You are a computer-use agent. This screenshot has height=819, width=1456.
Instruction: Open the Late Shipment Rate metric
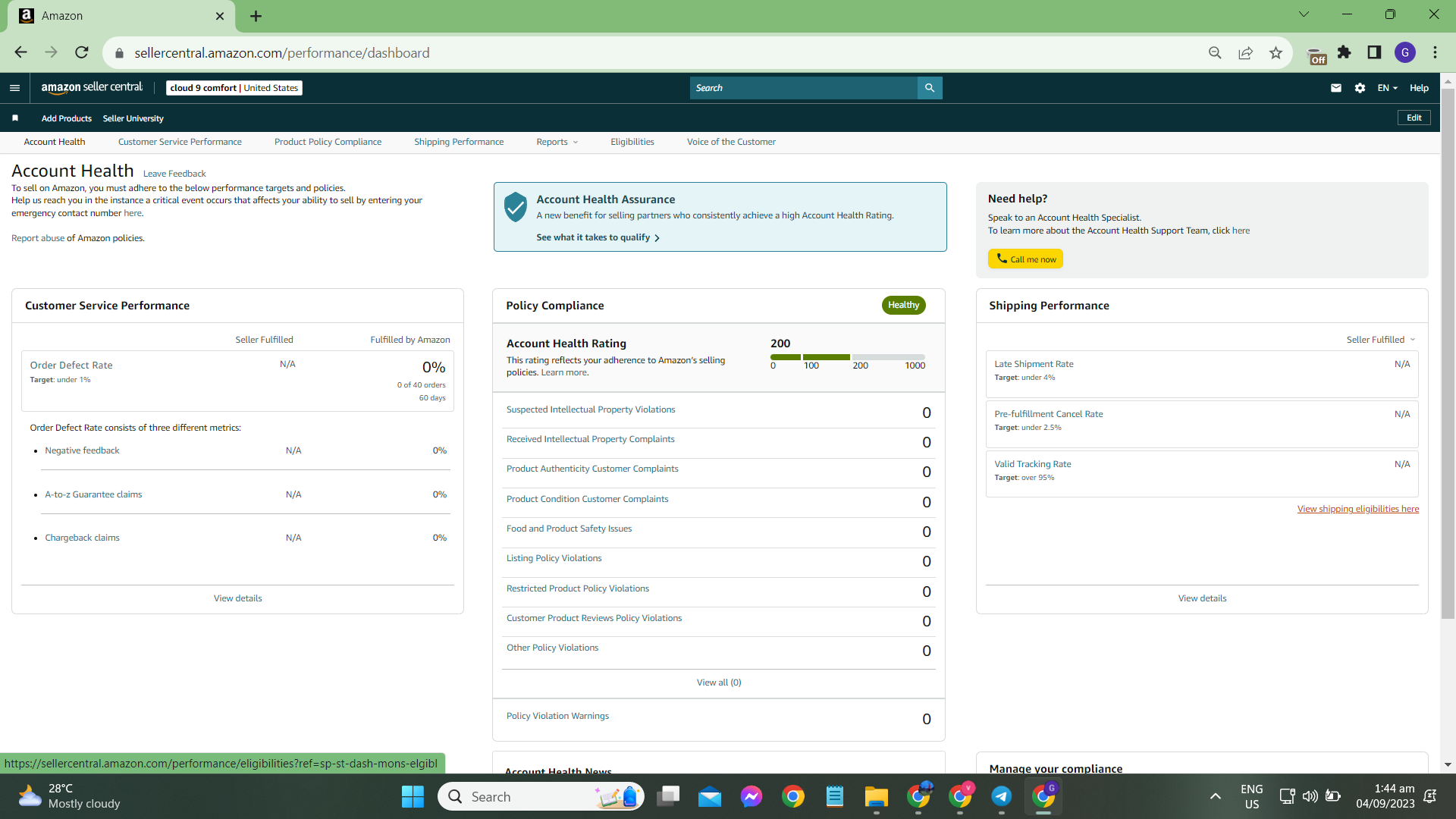tap(1034, 364)
